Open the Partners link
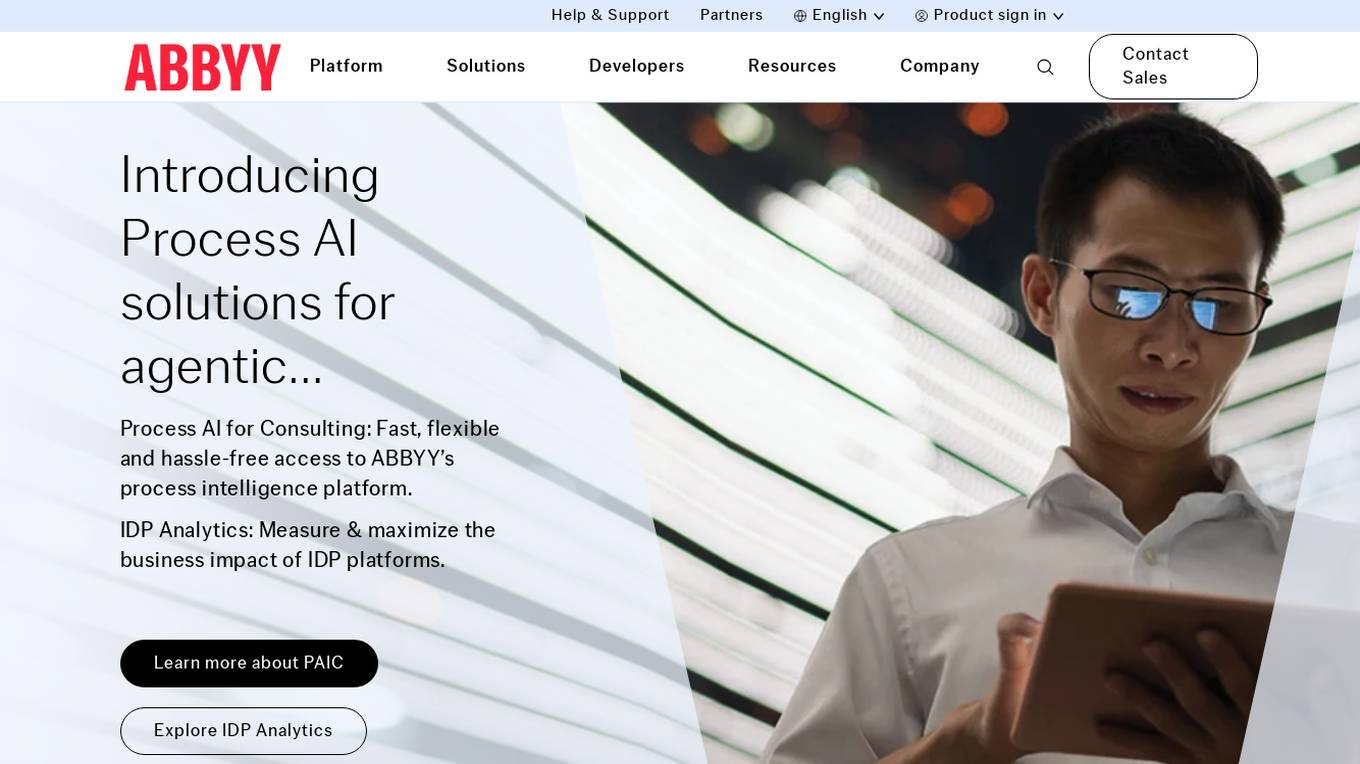1360x764 pixels. pyautogui.click(x=731, y=15)
